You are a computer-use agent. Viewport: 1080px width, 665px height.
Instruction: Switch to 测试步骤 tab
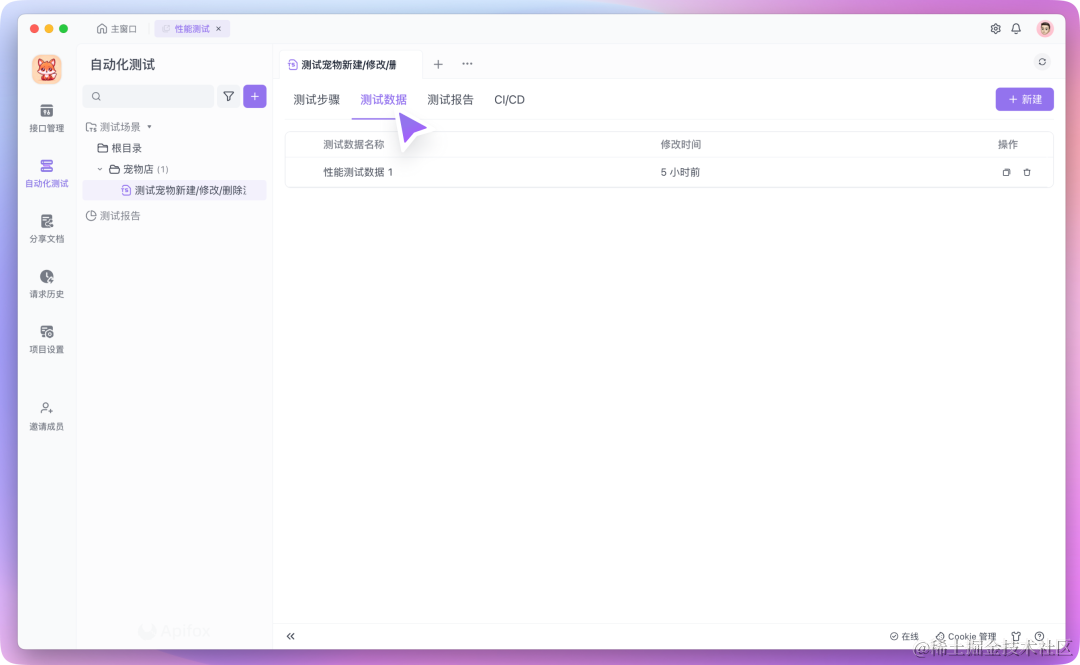317,100
